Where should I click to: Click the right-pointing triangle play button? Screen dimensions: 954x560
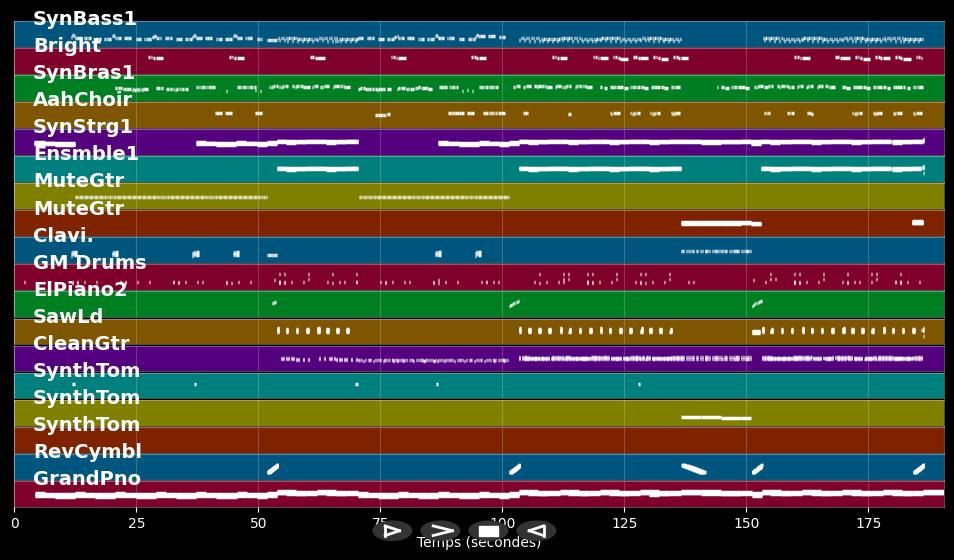(392, 531)
